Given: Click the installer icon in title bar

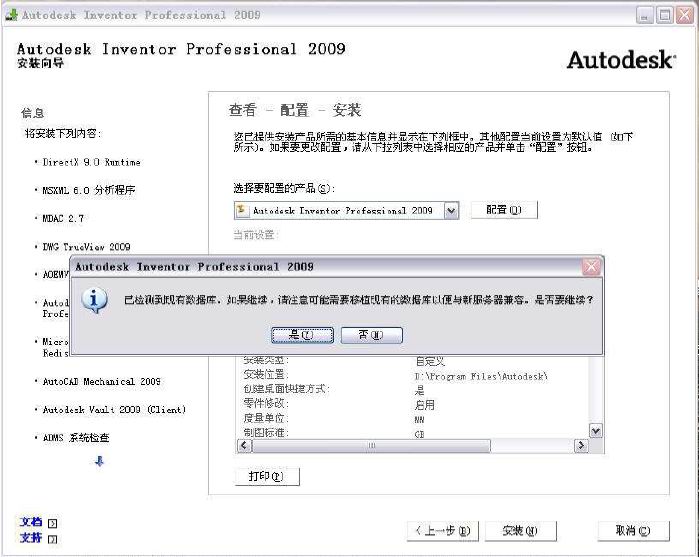Looking at the screenshot, I should click(11, 15).
